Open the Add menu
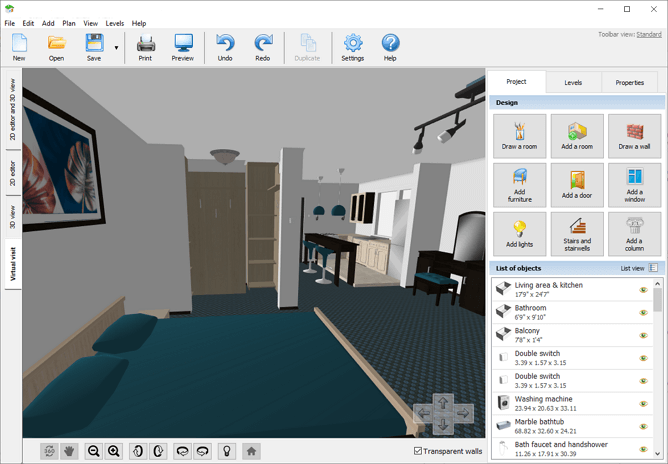The image size is (668, 464). pyautogui.click(x=48, y=23)
